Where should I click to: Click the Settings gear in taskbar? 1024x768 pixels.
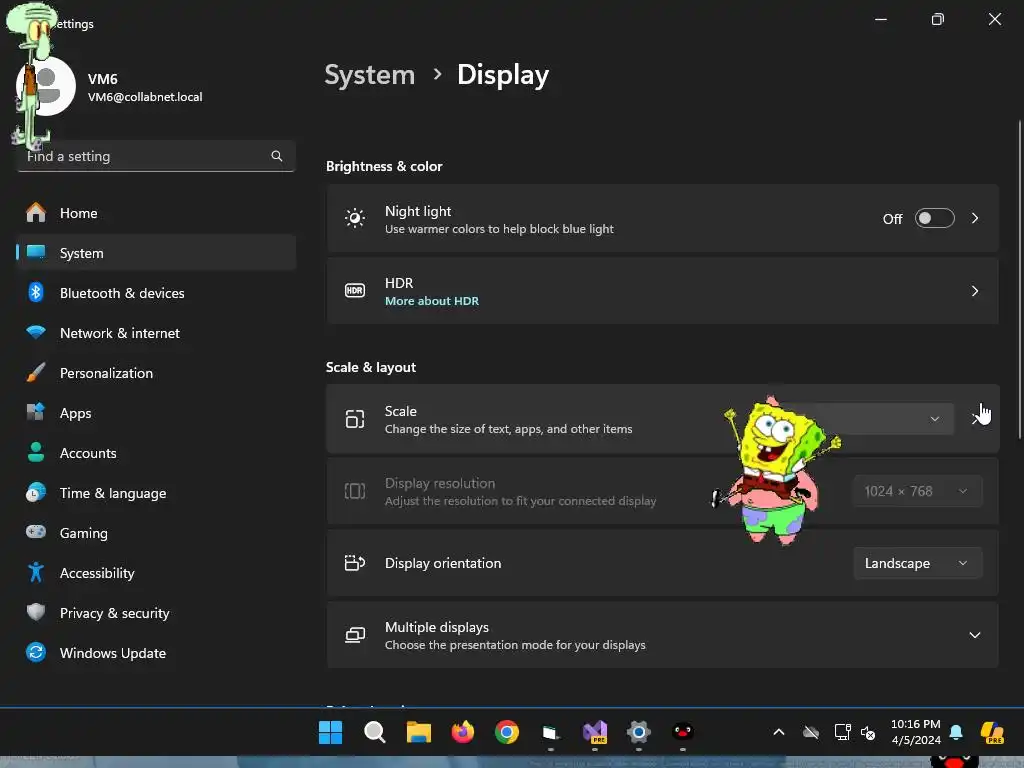pyautogui.click(x=639, y=732)
